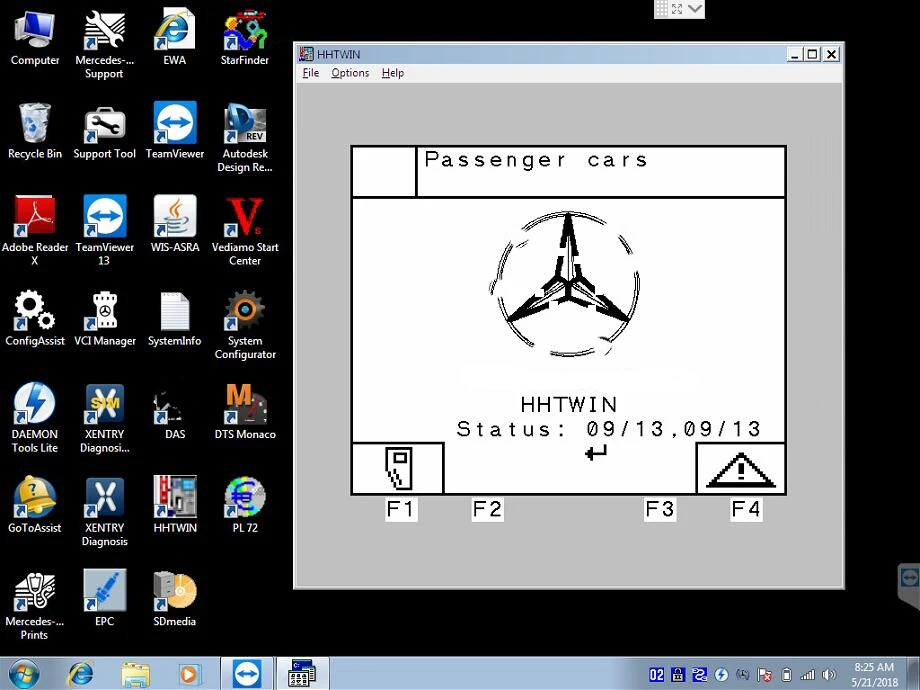
Task: Launch DAEMON Tools Lite
Action: coord(35,419)
